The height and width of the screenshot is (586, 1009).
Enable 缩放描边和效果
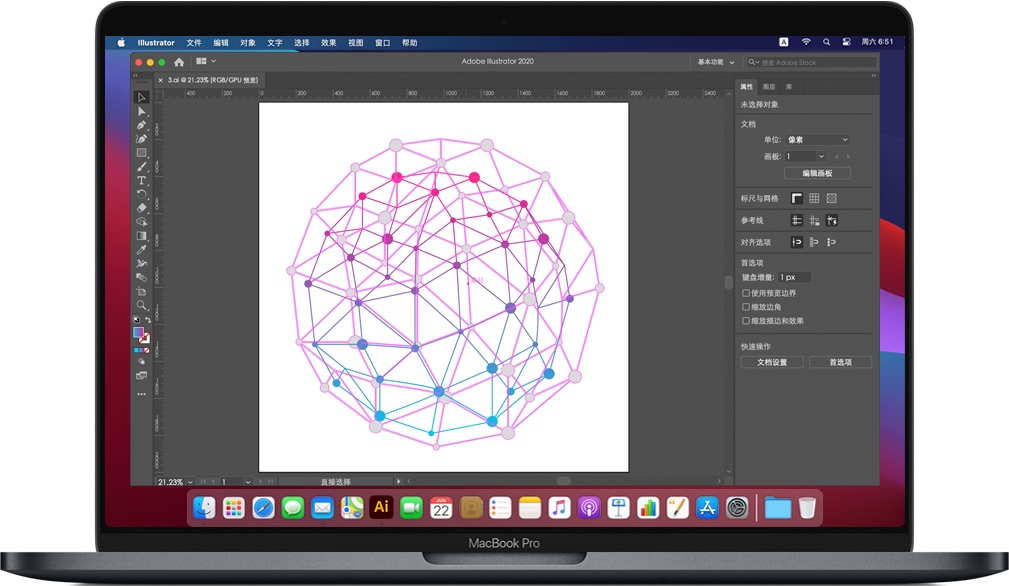point(744,321)
